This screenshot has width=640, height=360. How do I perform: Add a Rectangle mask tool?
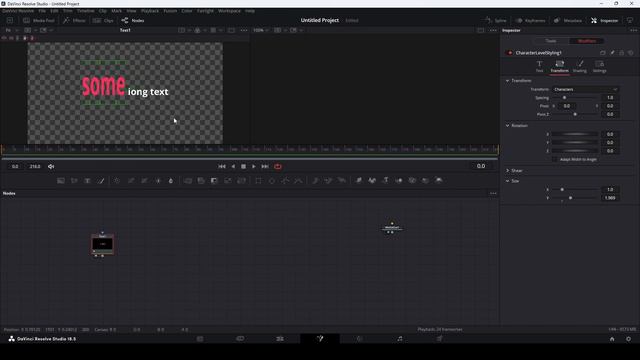(x=258, y=180)
